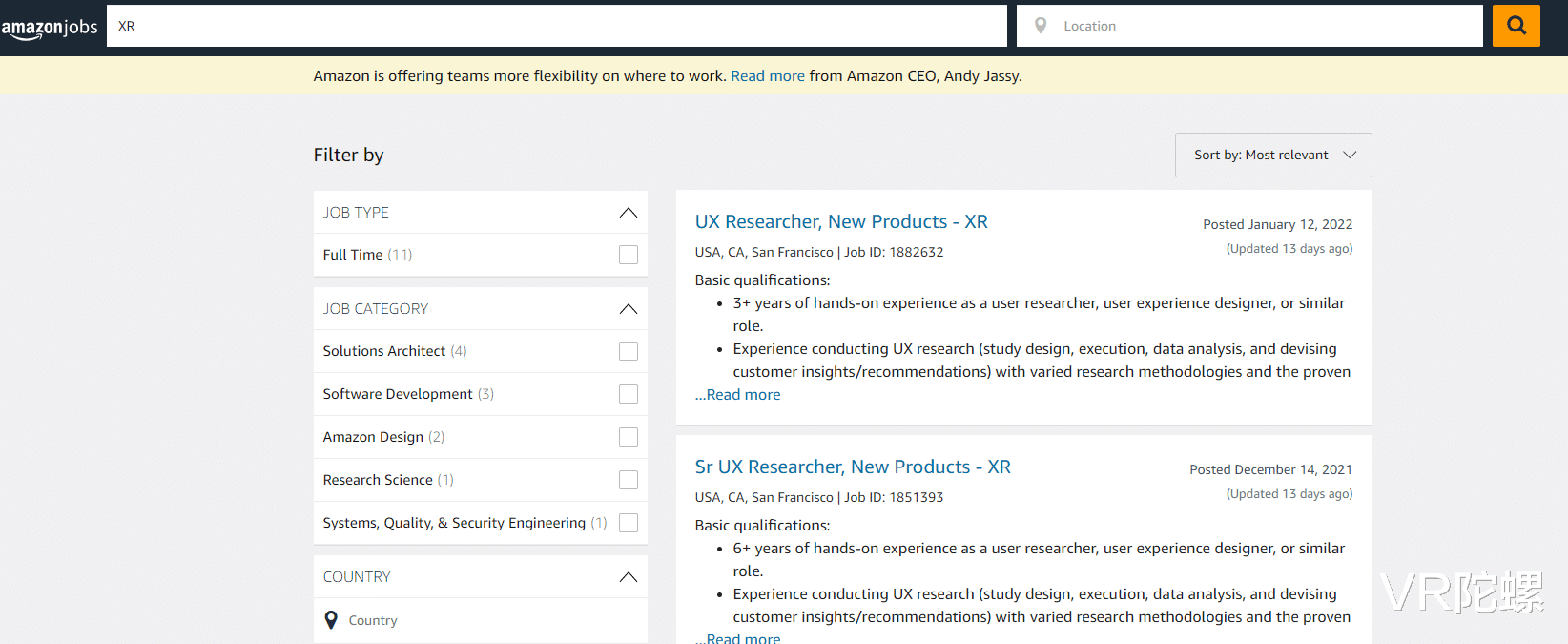Check Systems, Quality, & Security Engineering box

tap(628, 523)
